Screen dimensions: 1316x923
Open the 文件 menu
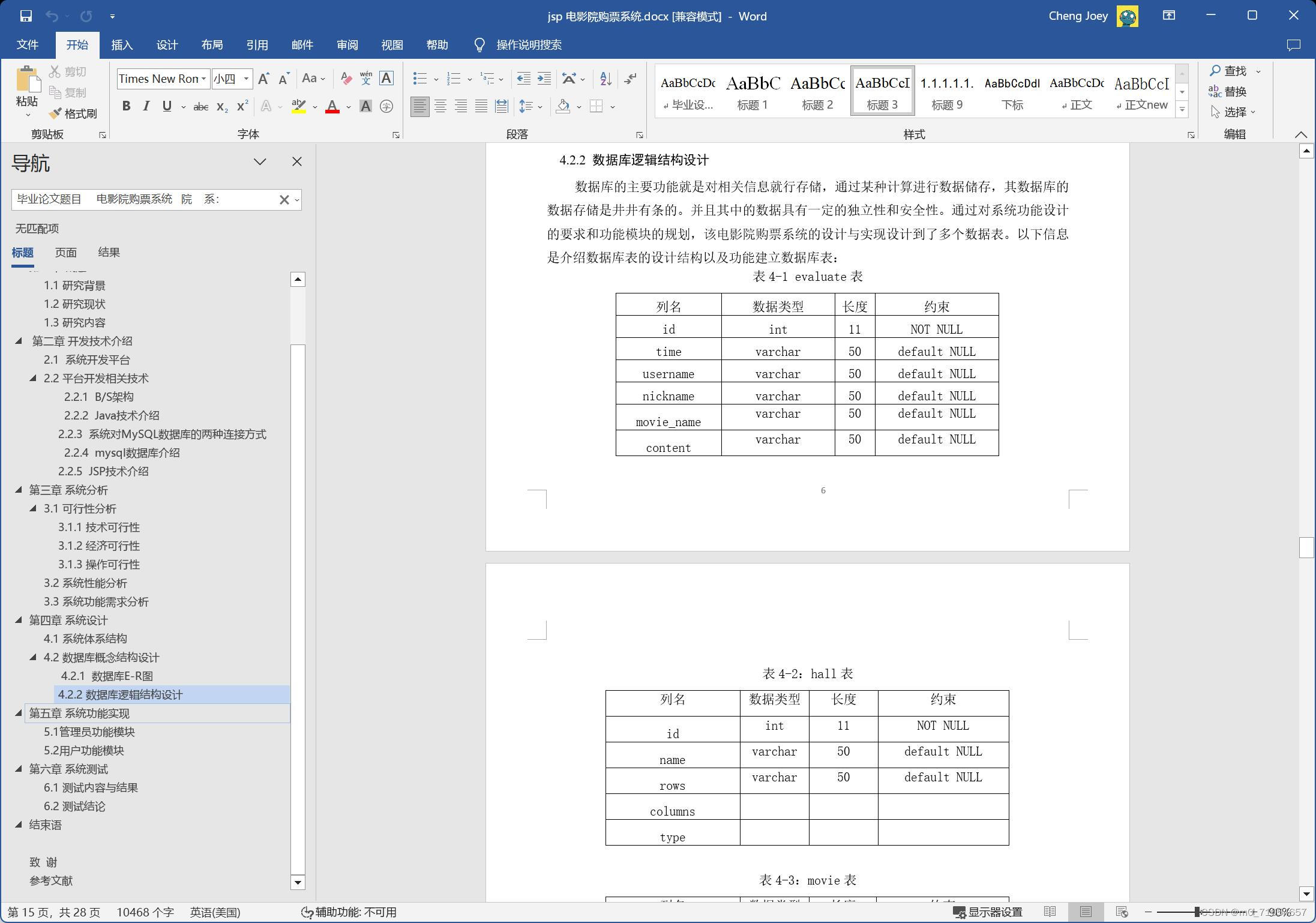(x=27, y=45)
